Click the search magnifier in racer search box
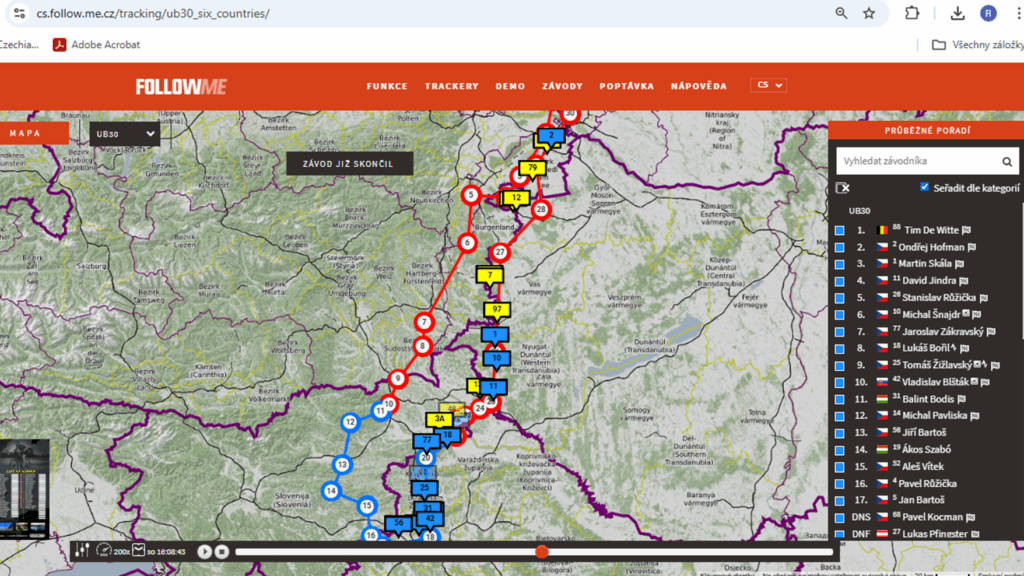 (x=1007, y=161)
